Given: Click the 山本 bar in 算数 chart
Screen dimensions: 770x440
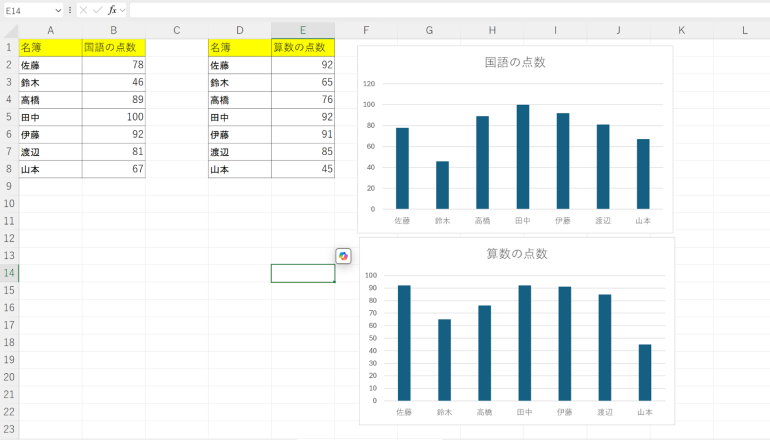Looking at the screenshot, I should tap(645, 372).
